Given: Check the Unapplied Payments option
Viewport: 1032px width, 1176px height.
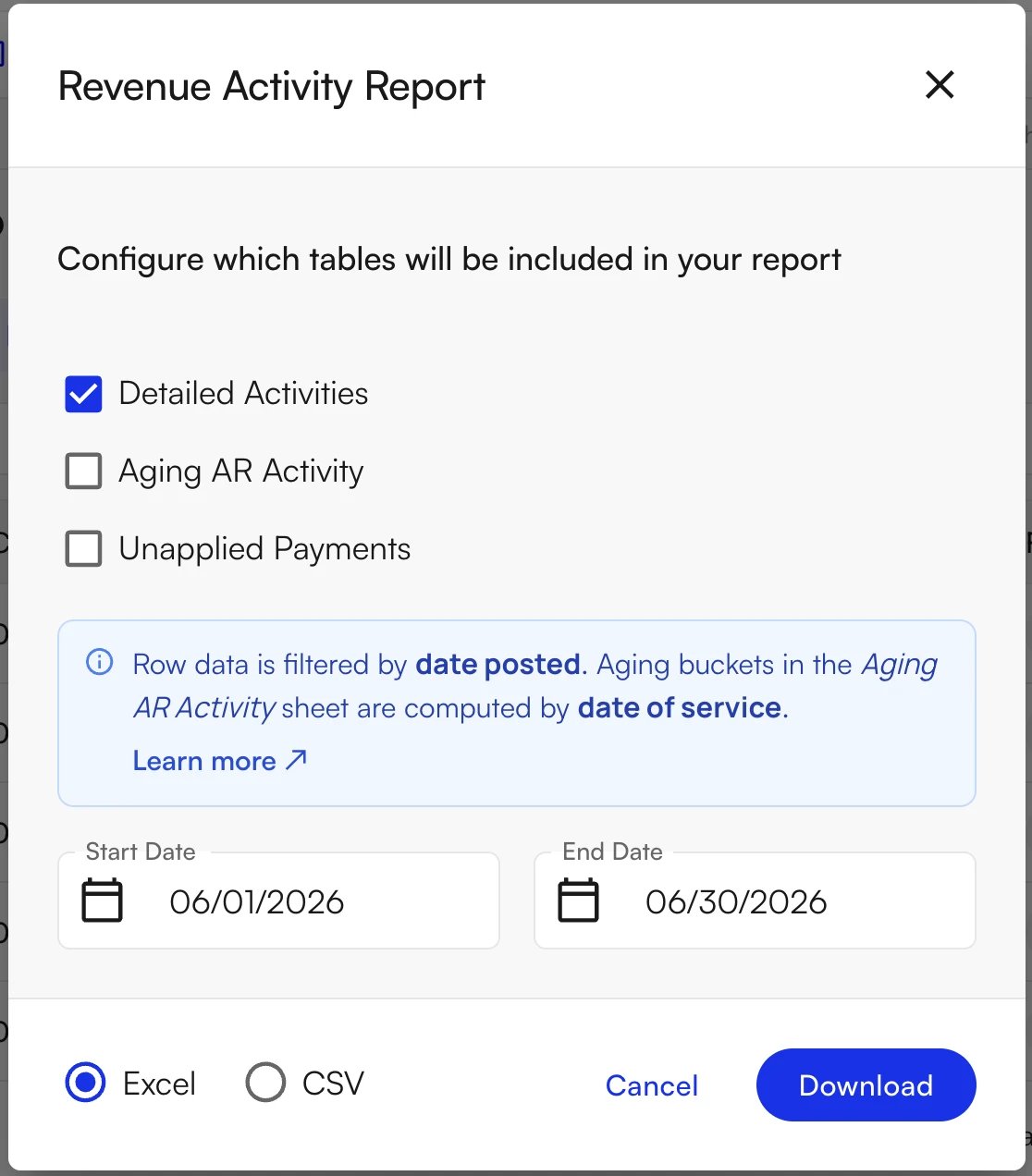Looking at the screenshot, I should (x=83, y=549).
